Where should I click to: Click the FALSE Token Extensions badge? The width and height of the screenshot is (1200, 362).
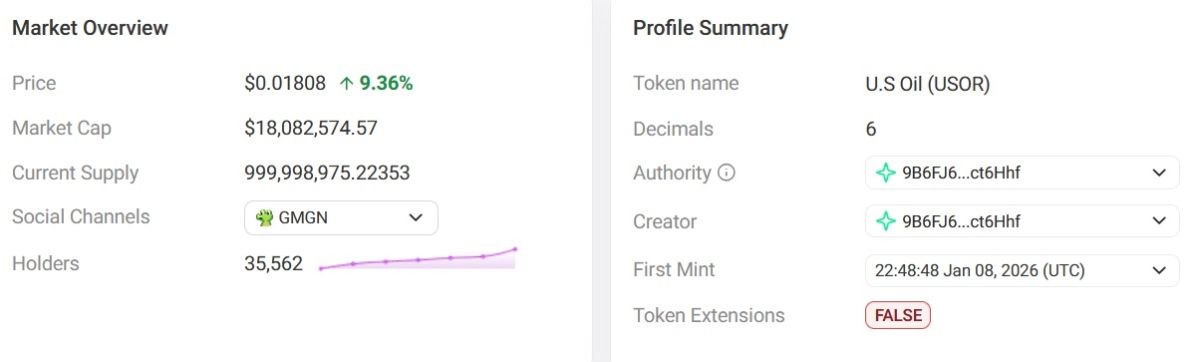[x=898, y=315]
